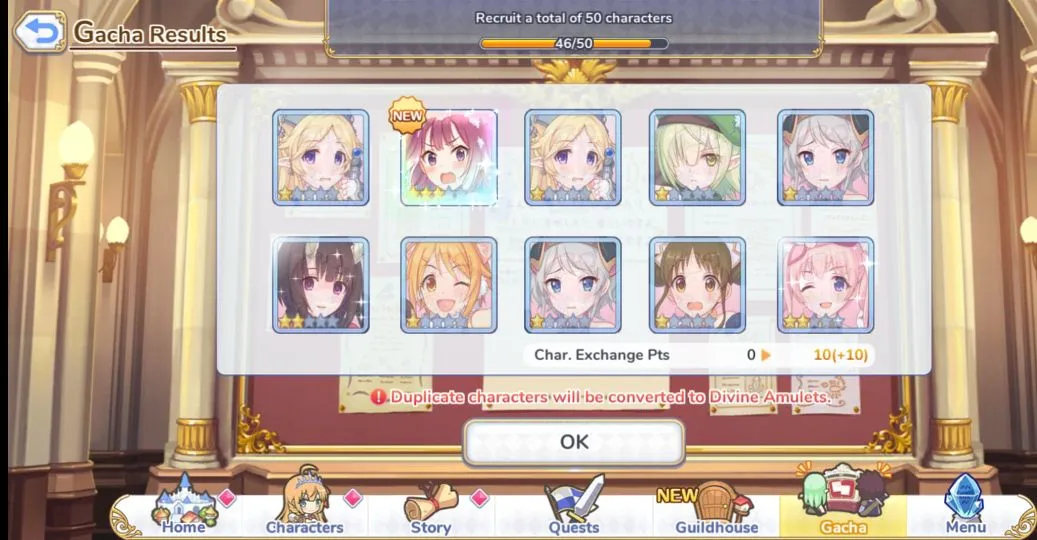
Task: Click the OK button
Action: pos(574,442)
